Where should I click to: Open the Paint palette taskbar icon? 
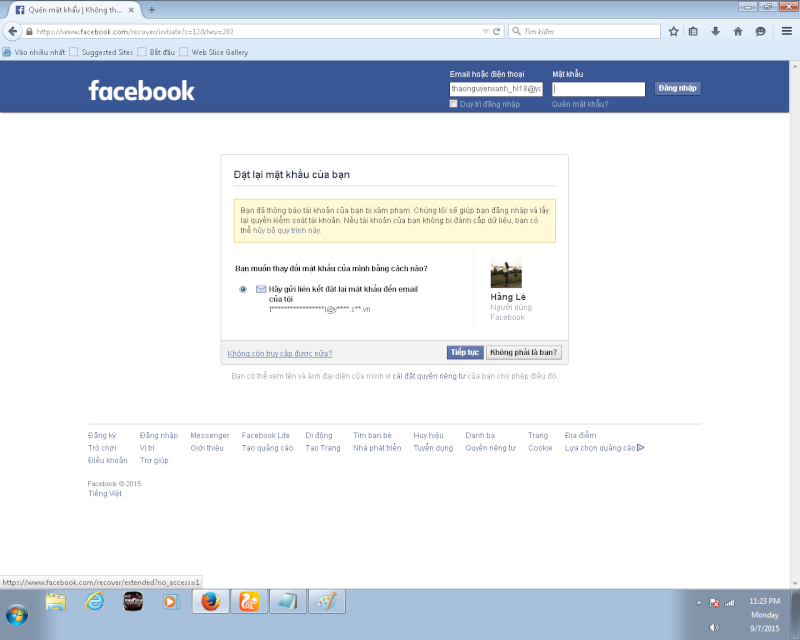pyautogui.click(x=327, y=602)
